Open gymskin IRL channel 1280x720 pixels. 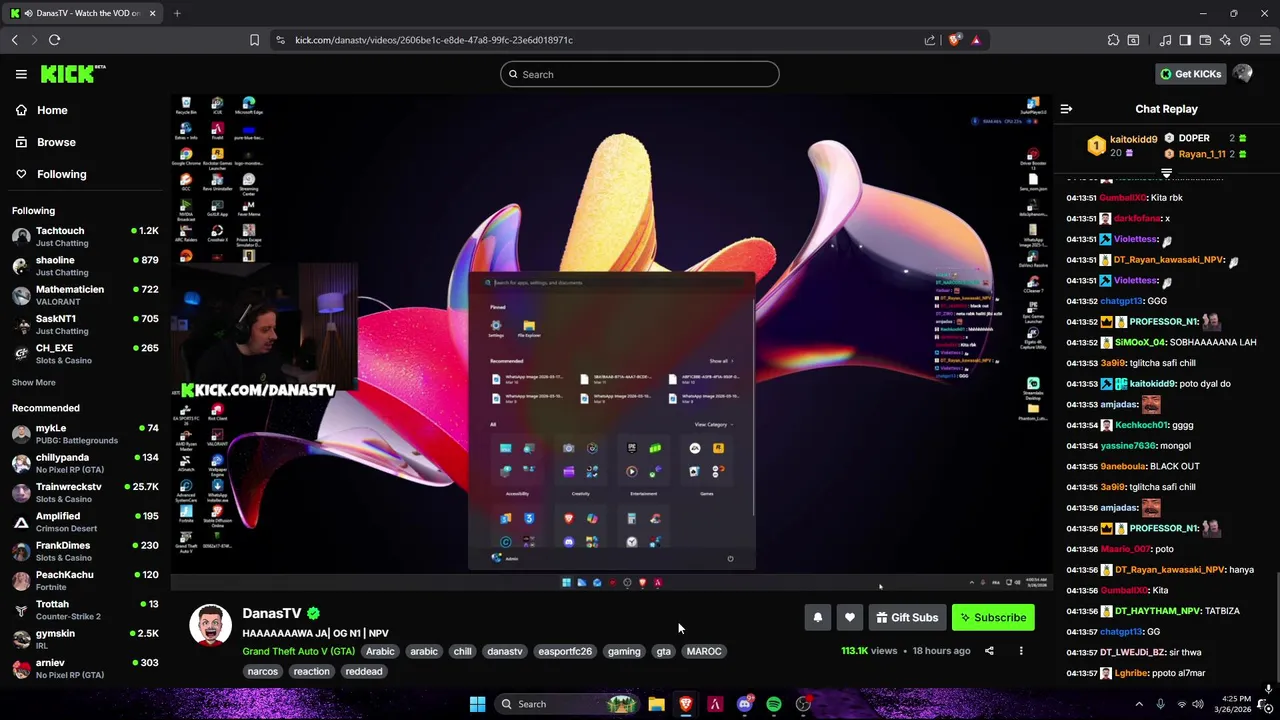(85, 639)
